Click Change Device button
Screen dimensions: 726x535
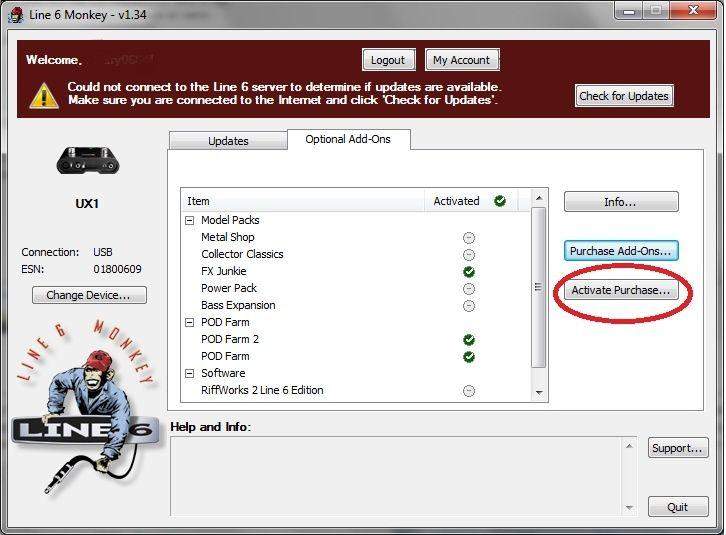click(89, 295)
